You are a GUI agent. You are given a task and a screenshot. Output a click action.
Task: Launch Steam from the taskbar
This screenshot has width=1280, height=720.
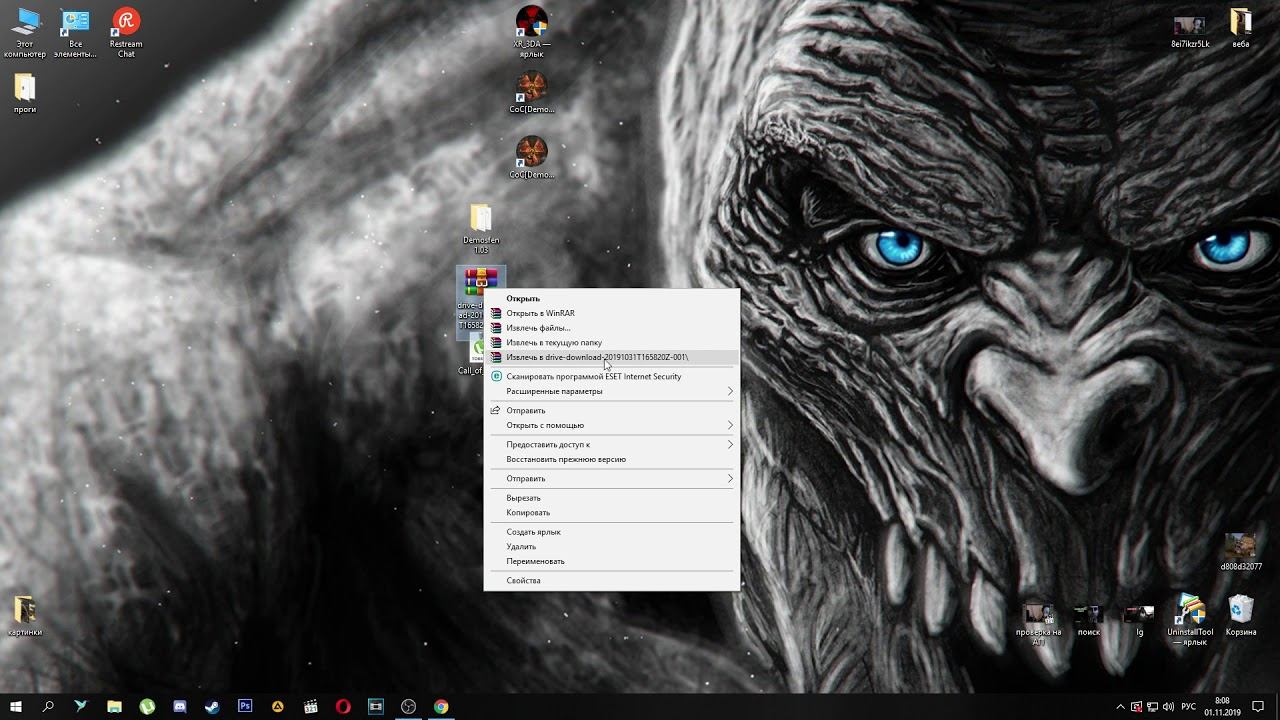pyautogui.click(x=212, y=706)
